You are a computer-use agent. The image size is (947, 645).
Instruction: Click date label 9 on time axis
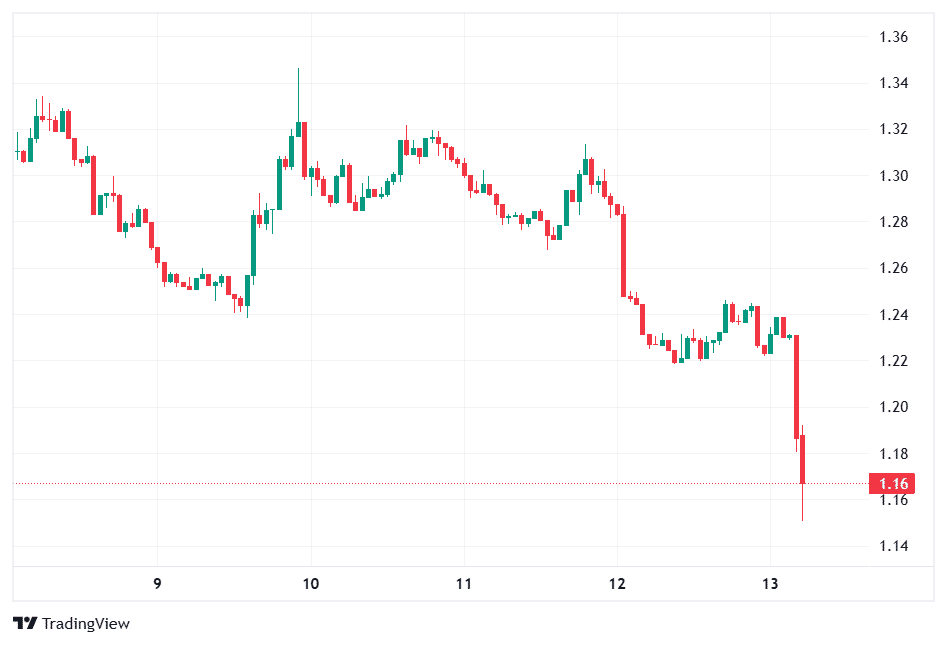pyautogui.click(x=157, y=583)
